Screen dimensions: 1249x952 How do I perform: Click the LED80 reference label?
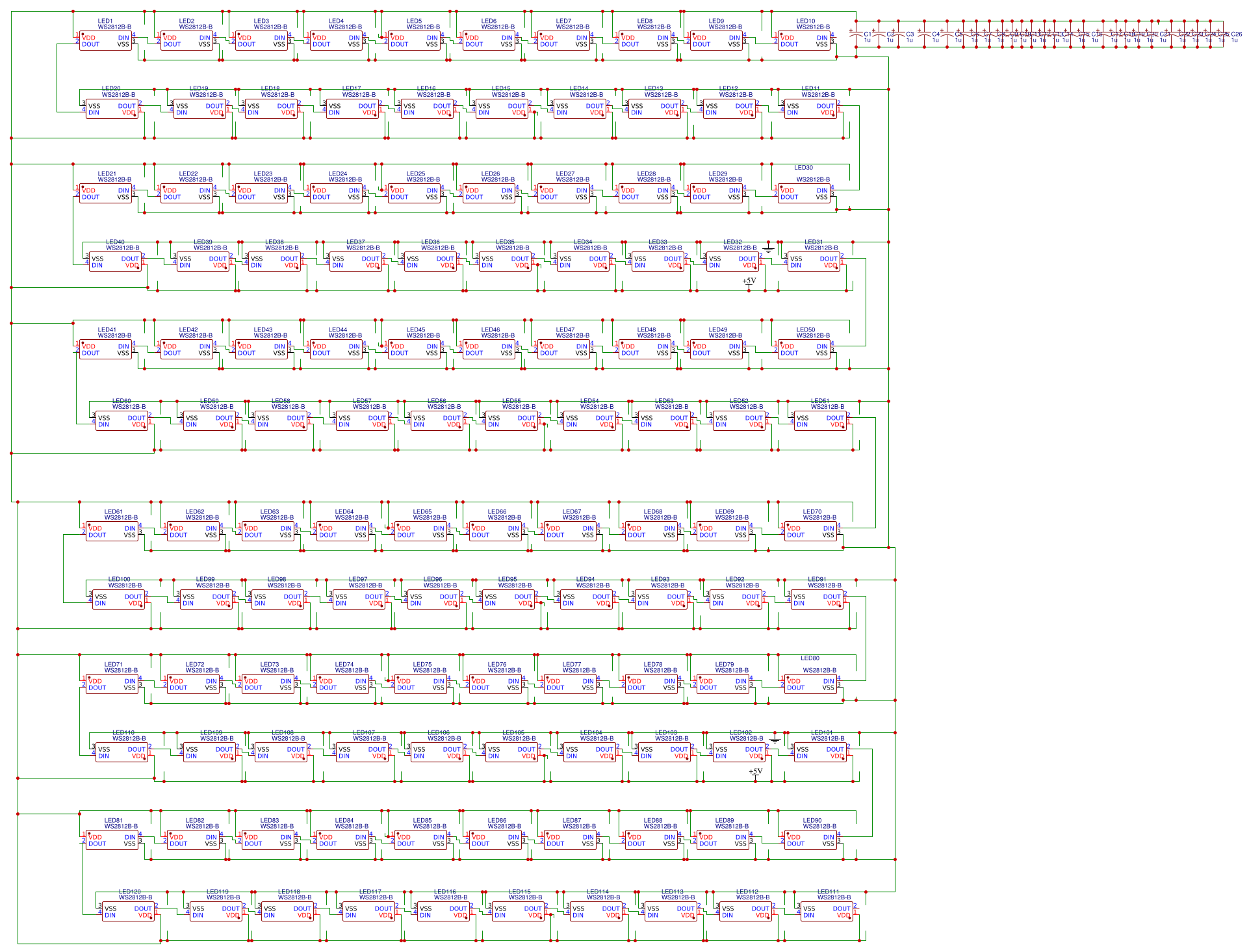click(x=810, y=658)
